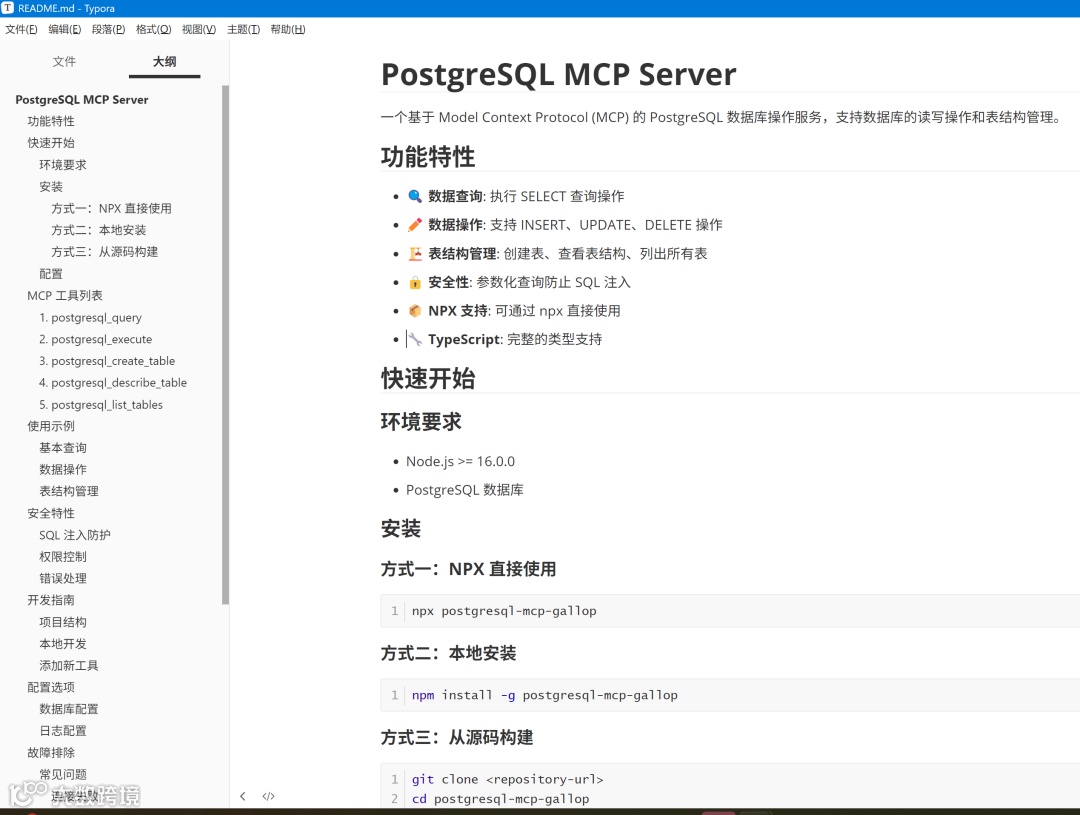Viewport: 1080px width, 815px height.
Task: Click the cd postgresql-mcp-gallop code line
Action: click(x=501, y=799)
